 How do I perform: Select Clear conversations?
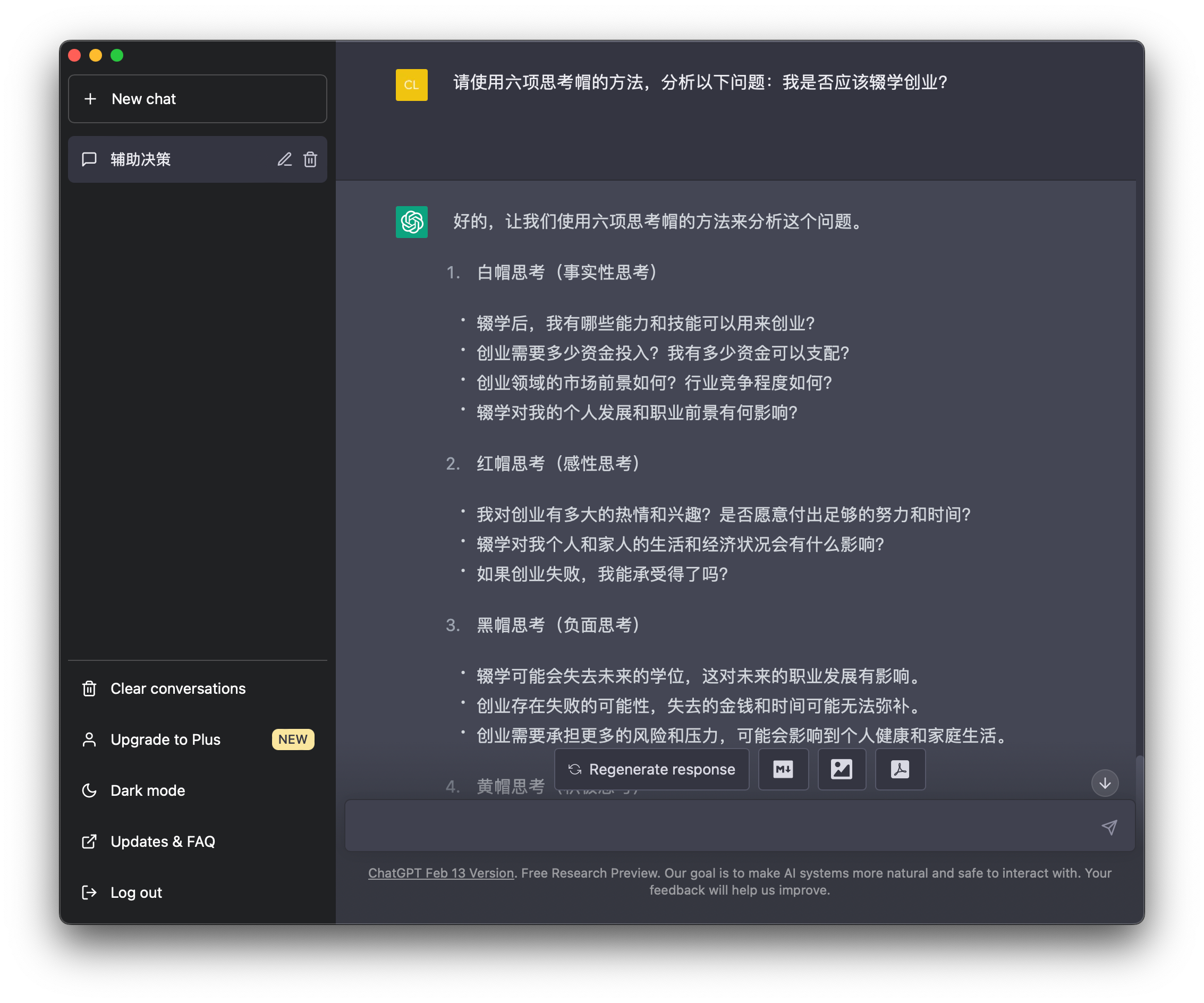[x=178, y=688]
